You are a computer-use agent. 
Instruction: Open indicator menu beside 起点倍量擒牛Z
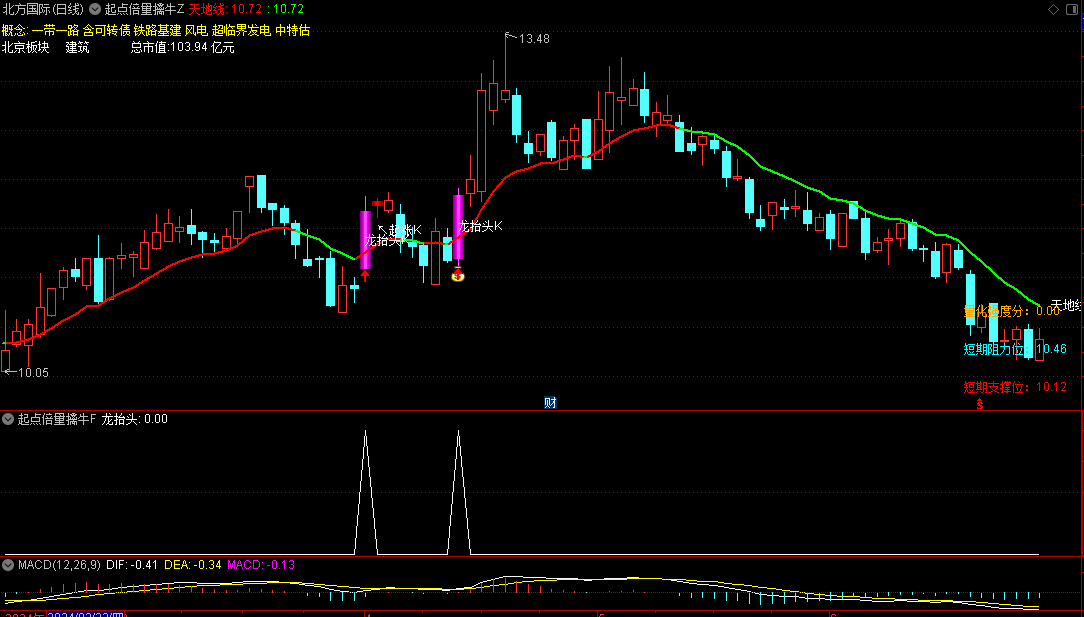tap(95, 9)
